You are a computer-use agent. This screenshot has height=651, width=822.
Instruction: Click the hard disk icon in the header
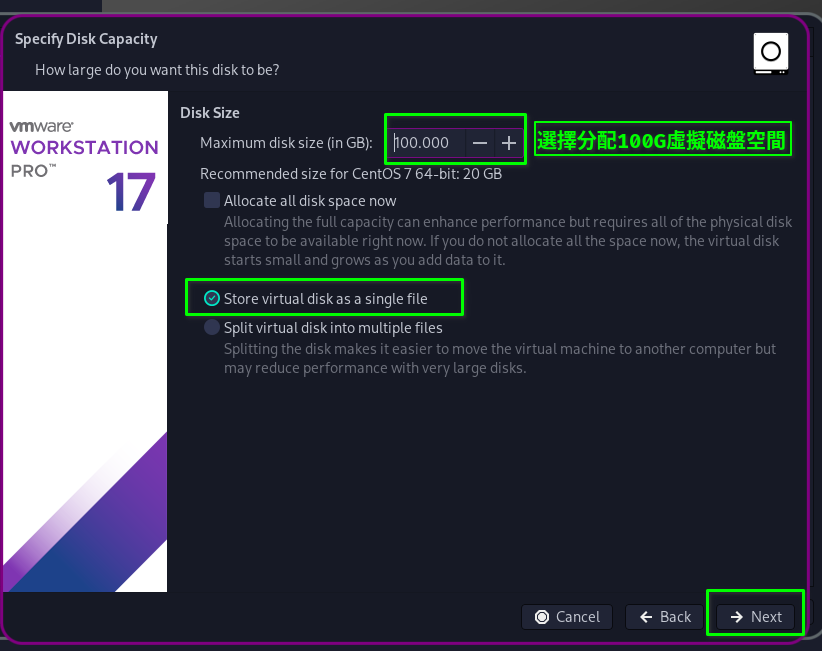(771, 53)
